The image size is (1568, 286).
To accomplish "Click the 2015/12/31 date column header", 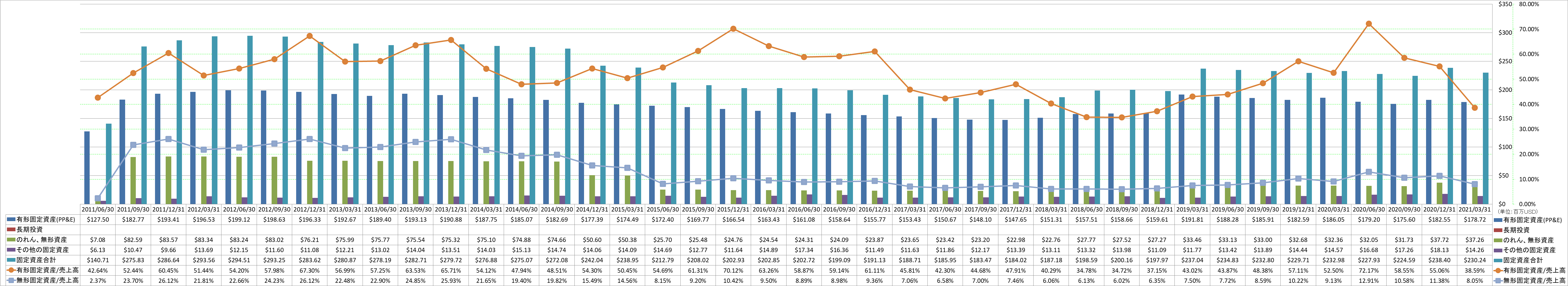I will pos(733,209).
